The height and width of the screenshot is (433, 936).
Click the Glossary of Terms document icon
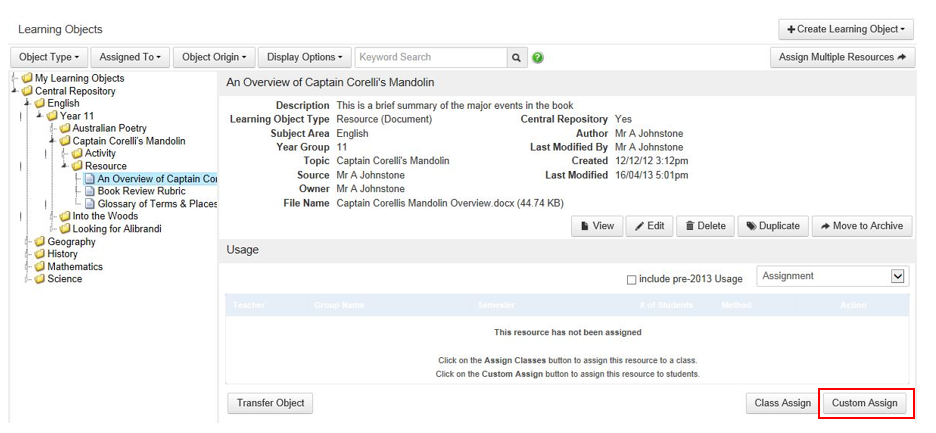[90, 204]
